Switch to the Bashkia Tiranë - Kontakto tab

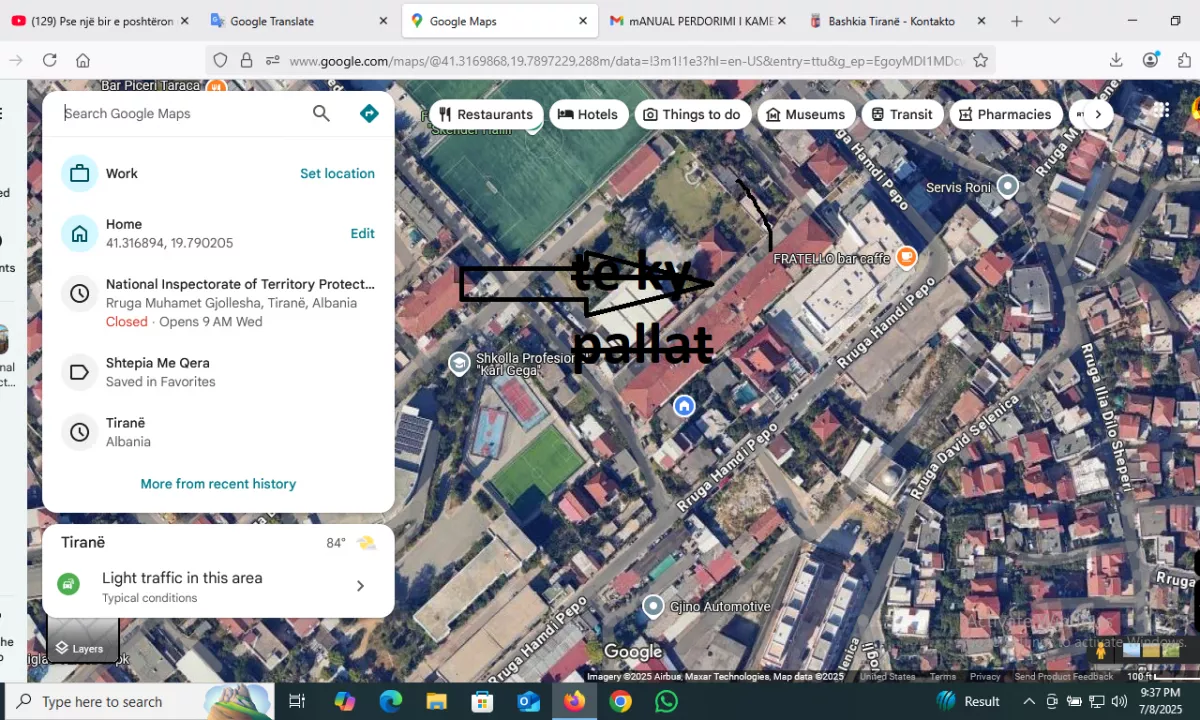(x=897, y=21)
